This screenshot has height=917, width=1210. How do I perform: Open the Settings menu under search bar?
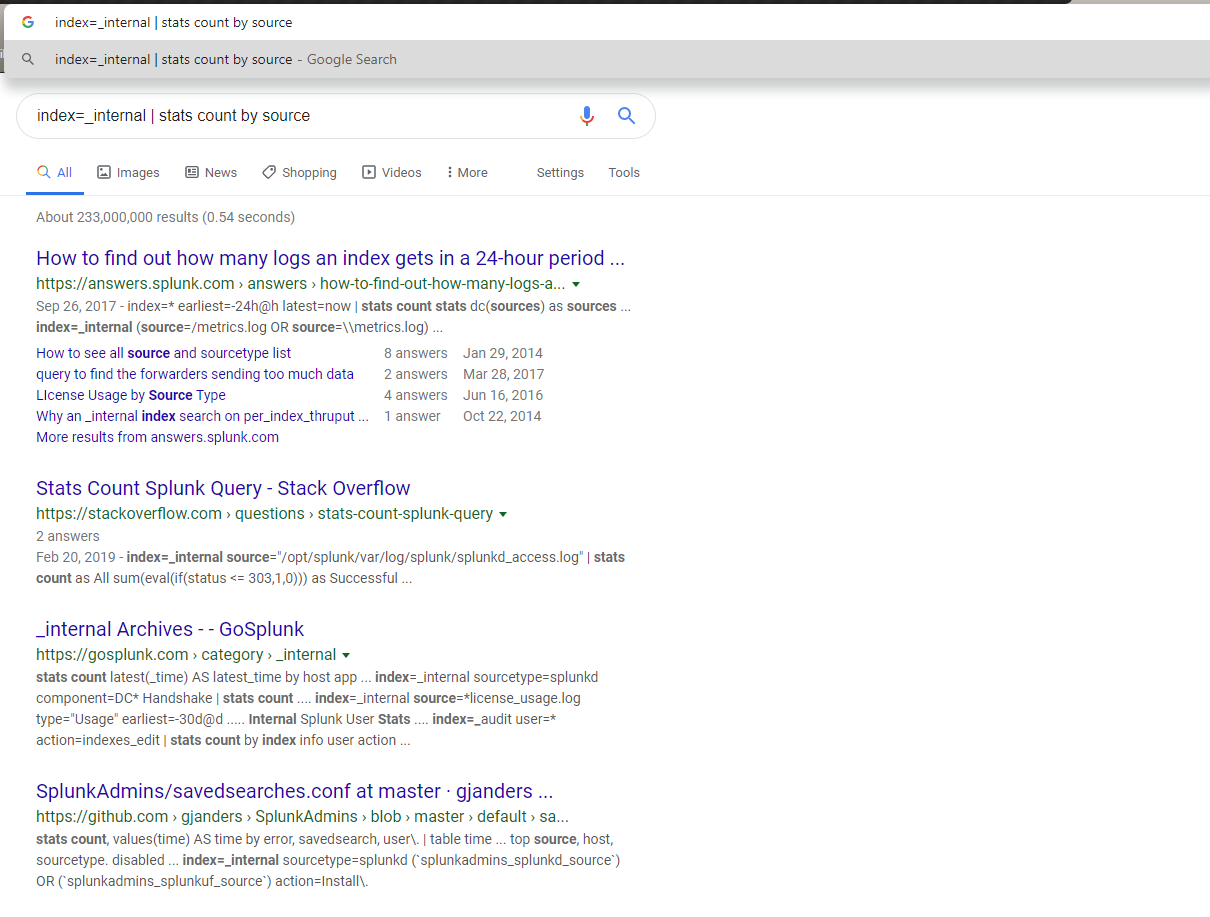560,173
